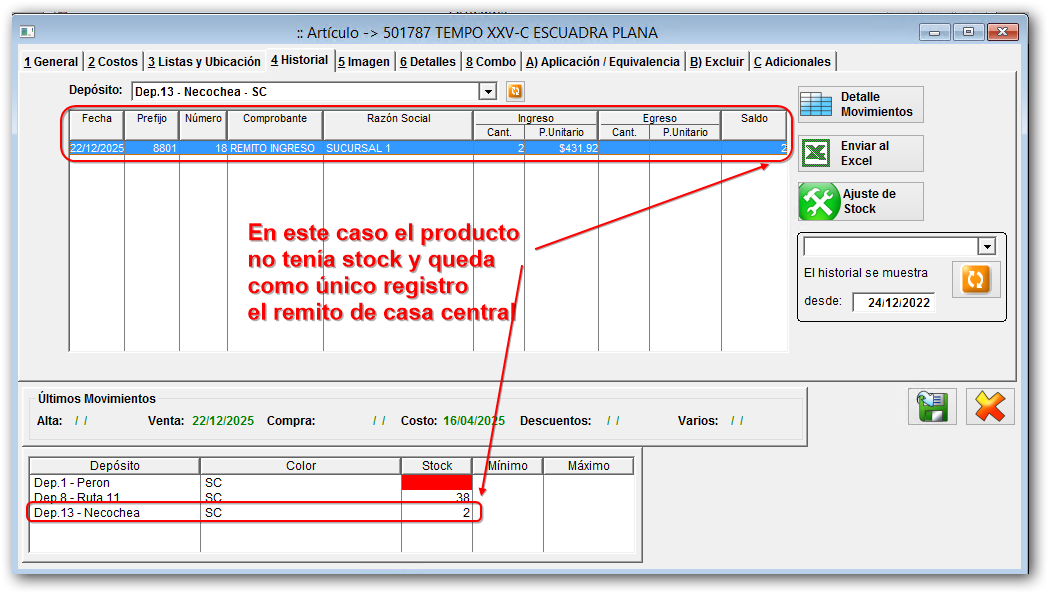Viewport: 1049px width, 594px height.
Task: Click the red X cancel icon
Action: coord(989,407)
